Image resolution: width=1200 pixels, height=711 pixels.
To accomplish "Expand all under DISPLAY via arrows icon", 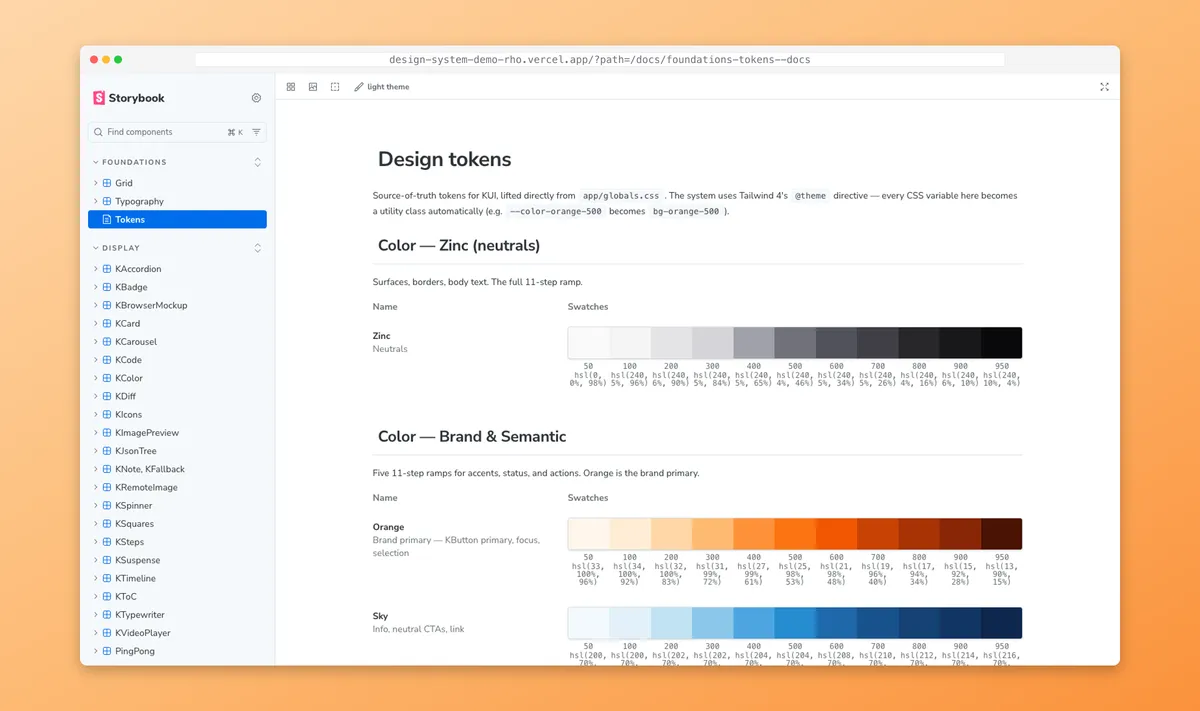I will click(x=257, y=248).
